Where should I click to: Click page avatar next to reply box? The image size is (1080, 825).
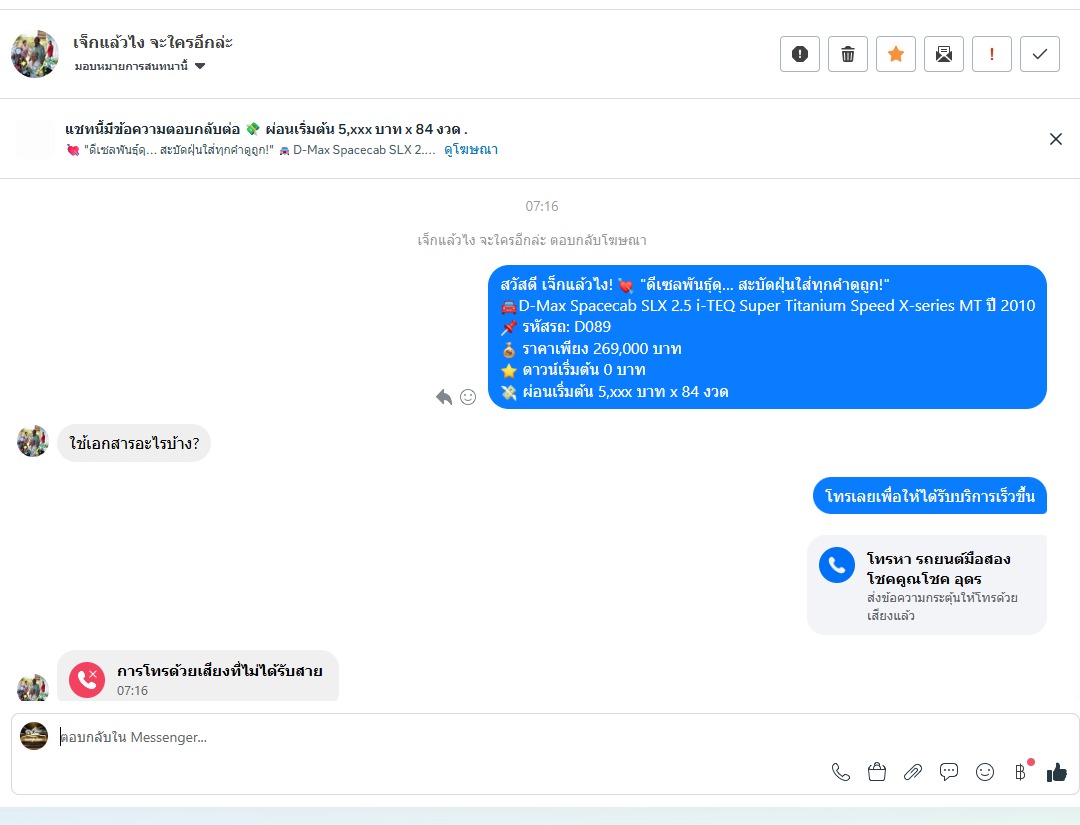tap(34, 735)
